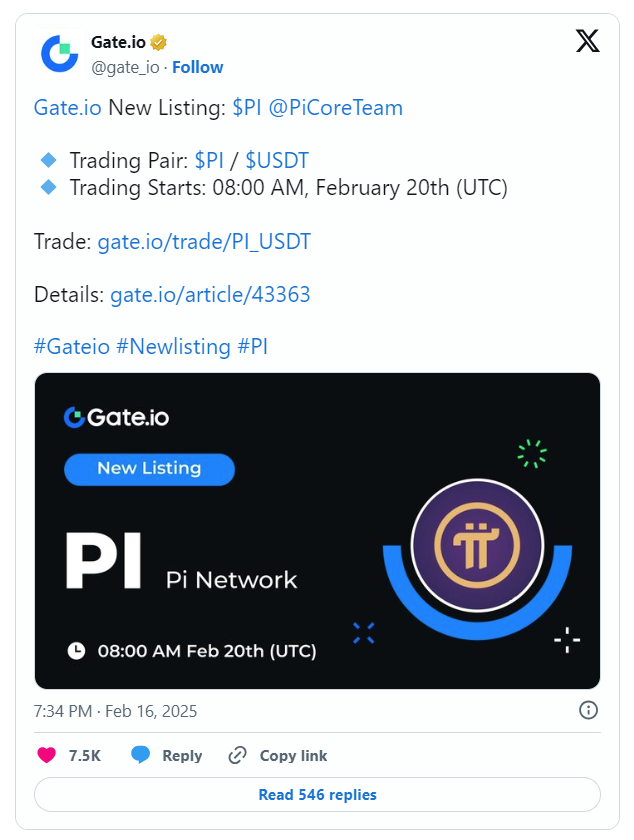Click the blue New Listing badge
This screenshot has width=634, height=840.
[x=149, y=469]
